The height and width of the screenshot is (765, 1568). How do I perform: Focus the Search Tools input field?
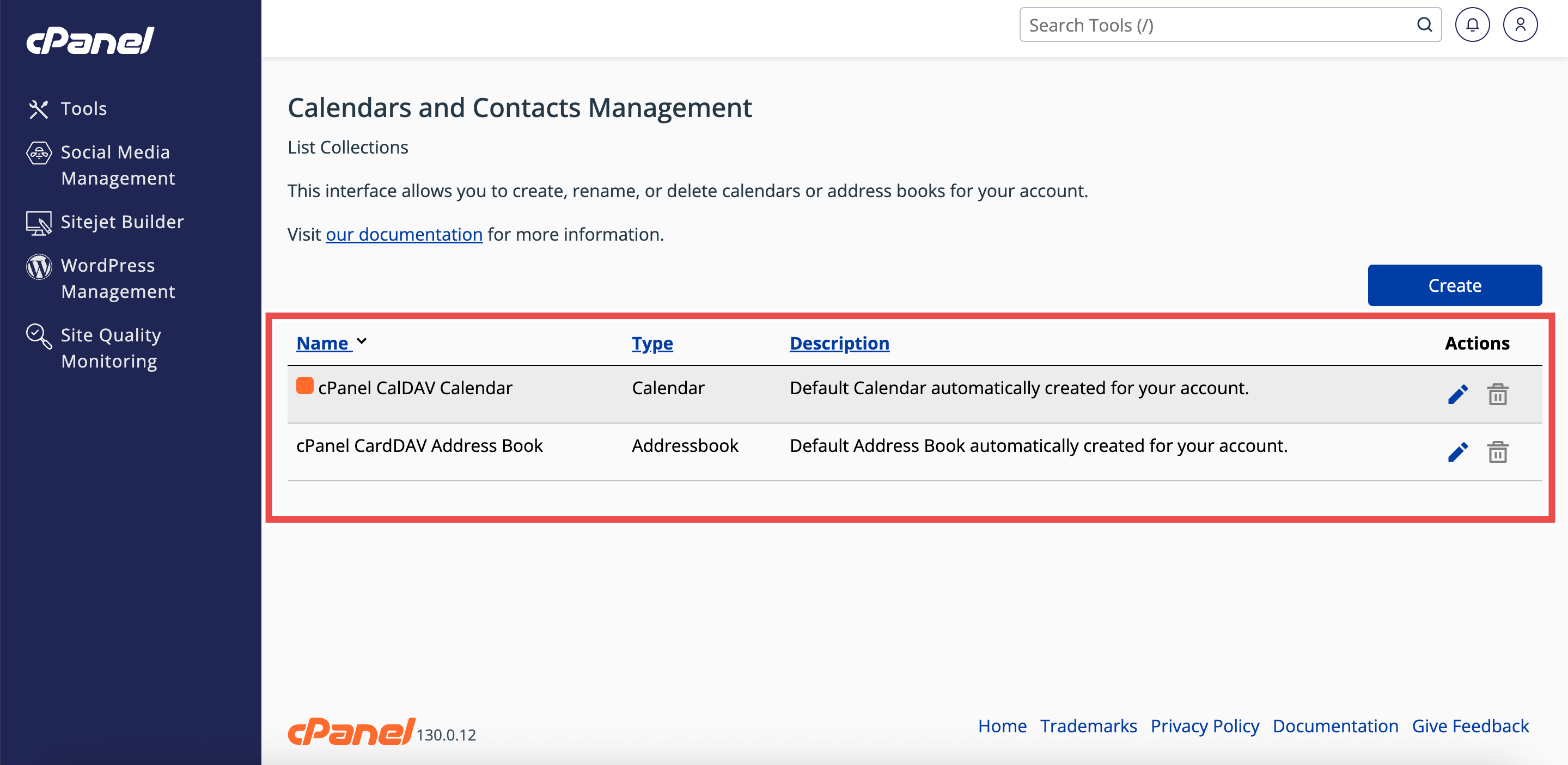pyautogui.click(x=1217, y=25)
